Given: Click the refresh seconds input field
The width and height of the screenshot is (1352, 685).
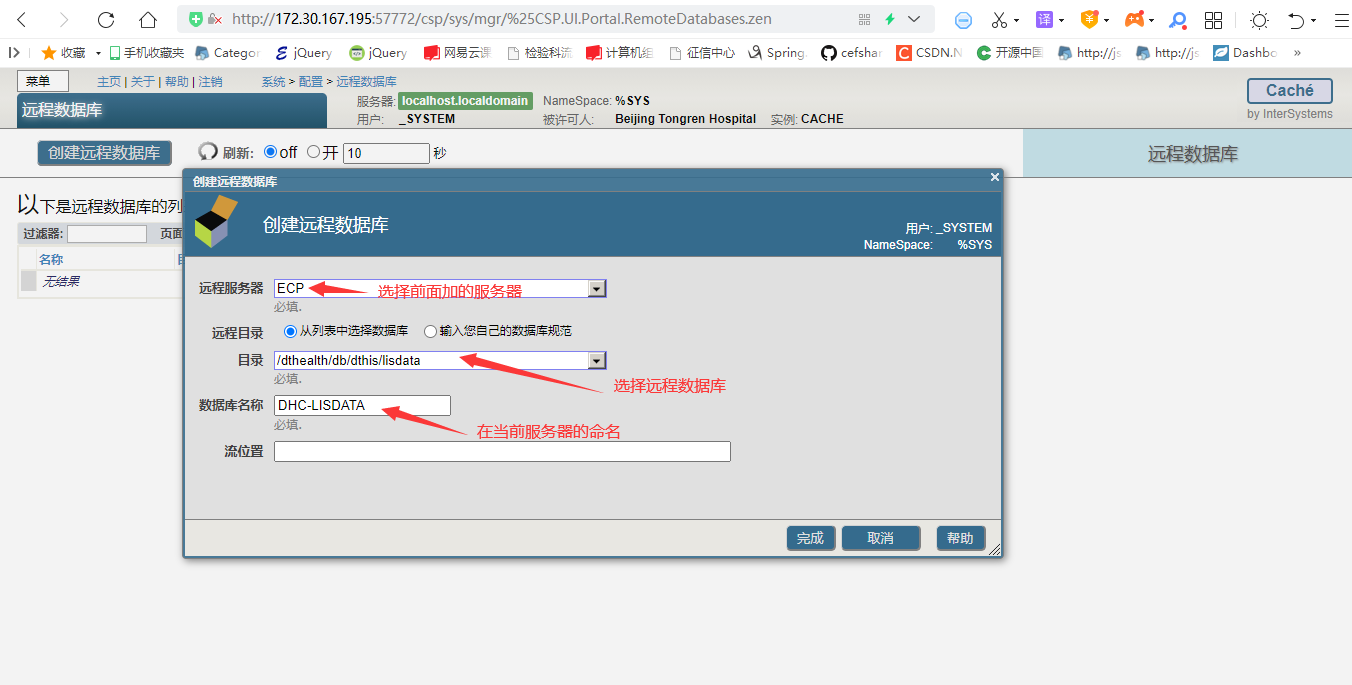Looking at the screenshot, I should [x=386, y=153].
